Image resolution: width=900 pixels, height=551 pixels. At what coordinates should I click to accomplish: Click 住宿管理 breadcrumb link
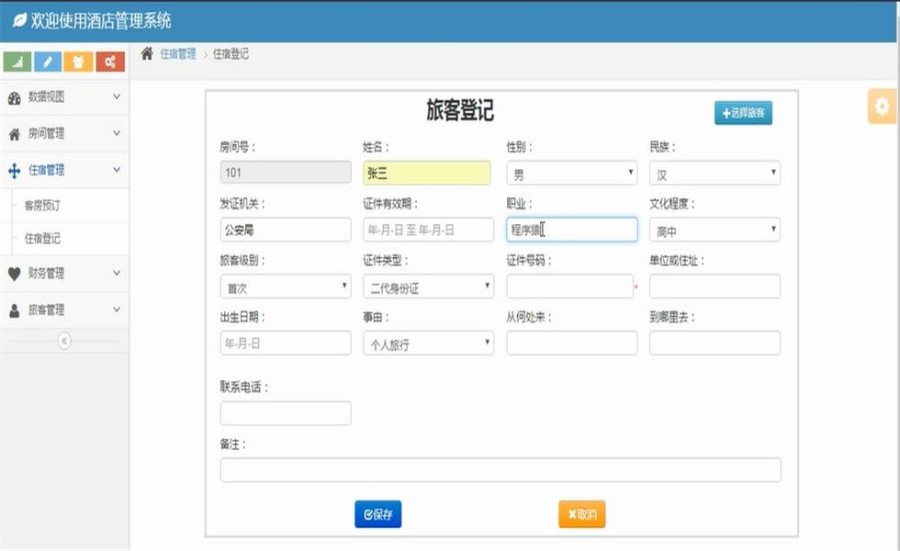click(178, 54)
